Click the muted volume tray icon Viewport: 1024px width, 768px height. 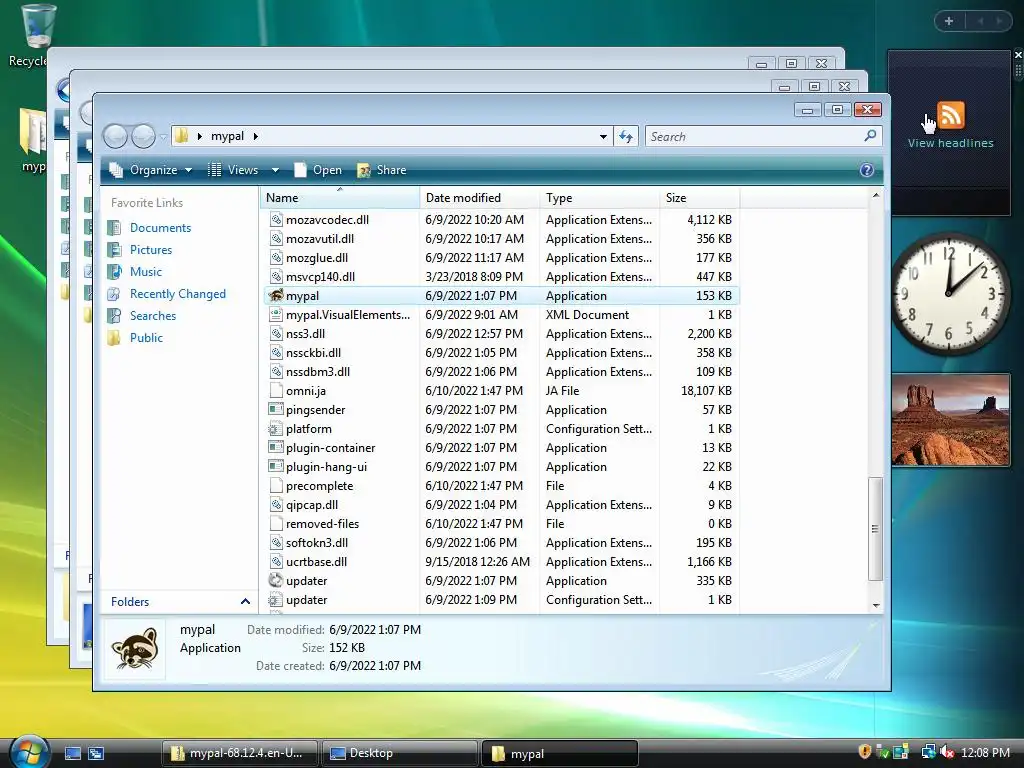948,752
